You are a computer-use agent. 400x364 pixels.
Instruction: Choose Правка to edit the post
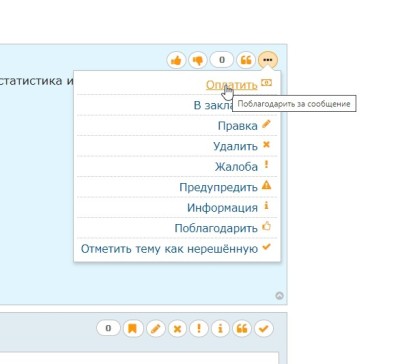[x=237, y=126]
